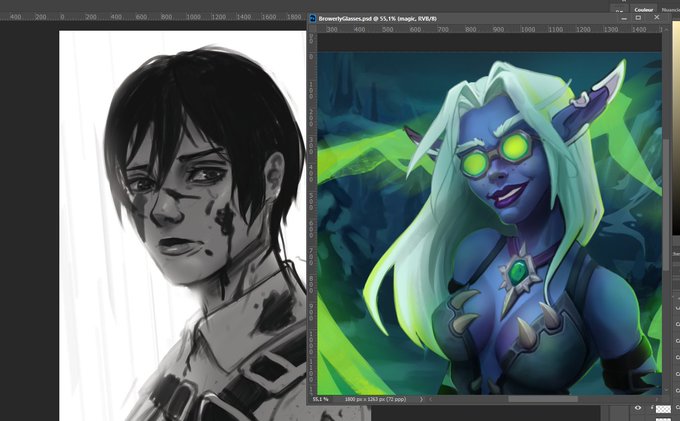This screenshot has height=421, width=680.
Task: Close the BrowerlyGlasses.psd document window
Action: [657, 18]
